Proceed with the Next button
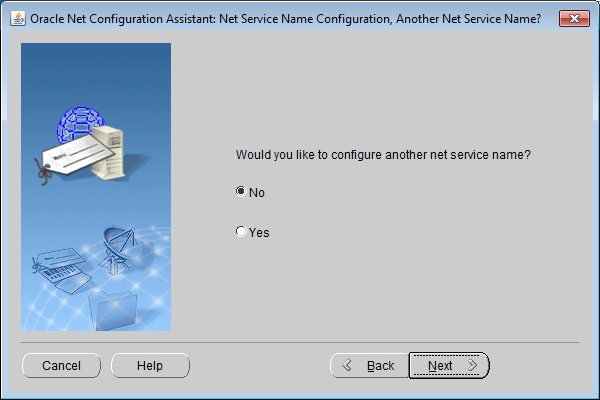 click(449, 366)
